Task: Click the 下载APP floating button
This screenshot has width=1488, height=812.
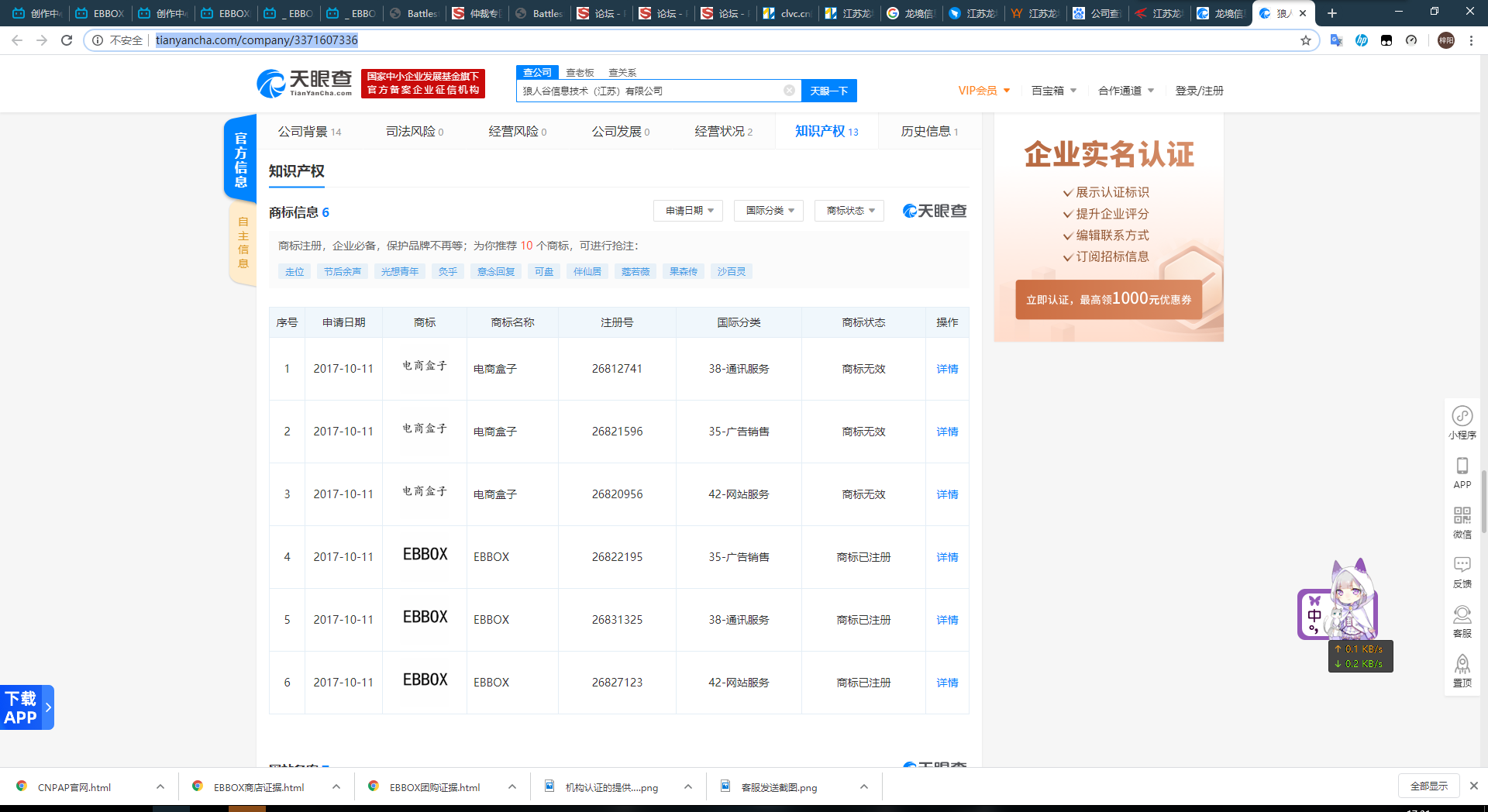Action: 26,707
